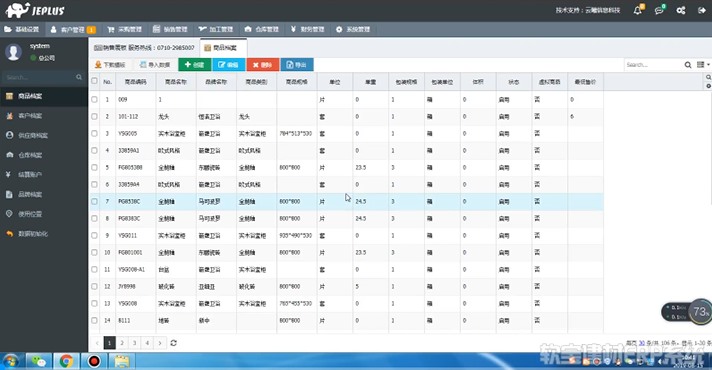This screenshot has width=712, height=370.
Task: Click the system user avatar
Action: pyautogui.click(x=14, y=52)
